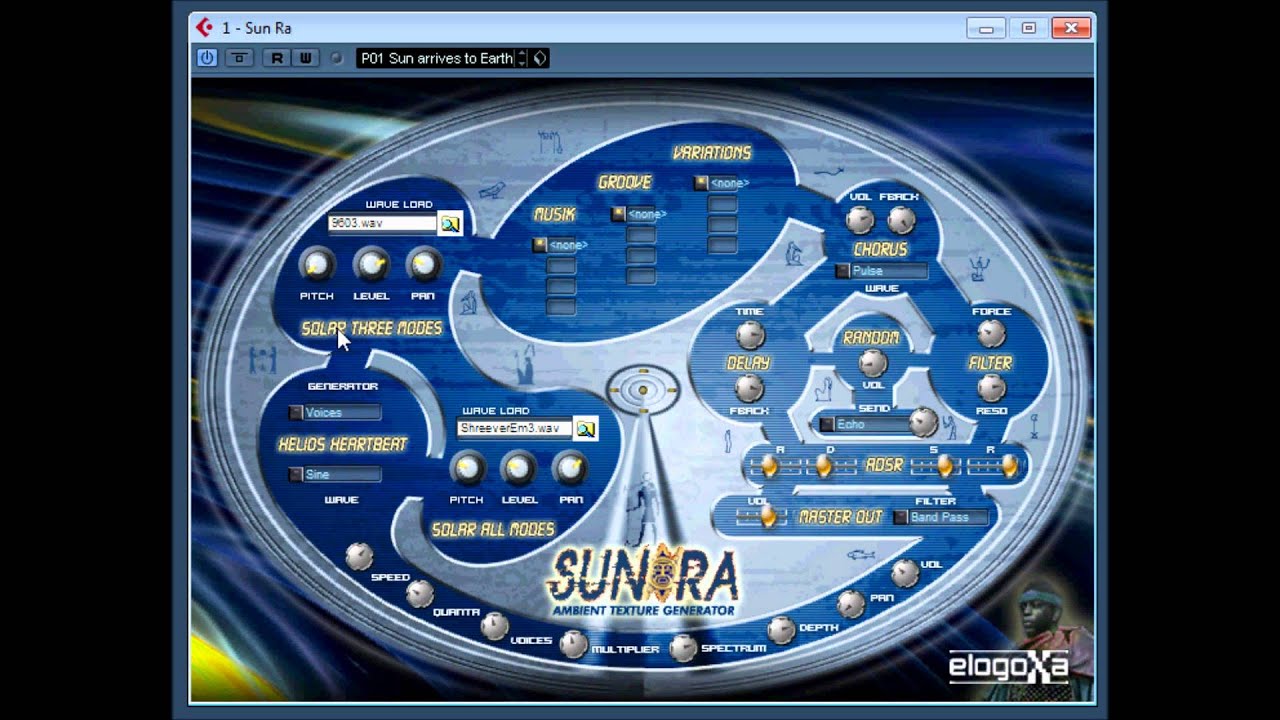Viewport: 1280px width, 720px height.
Task: Click the ADSR Release slider
Action: point(994,466)
